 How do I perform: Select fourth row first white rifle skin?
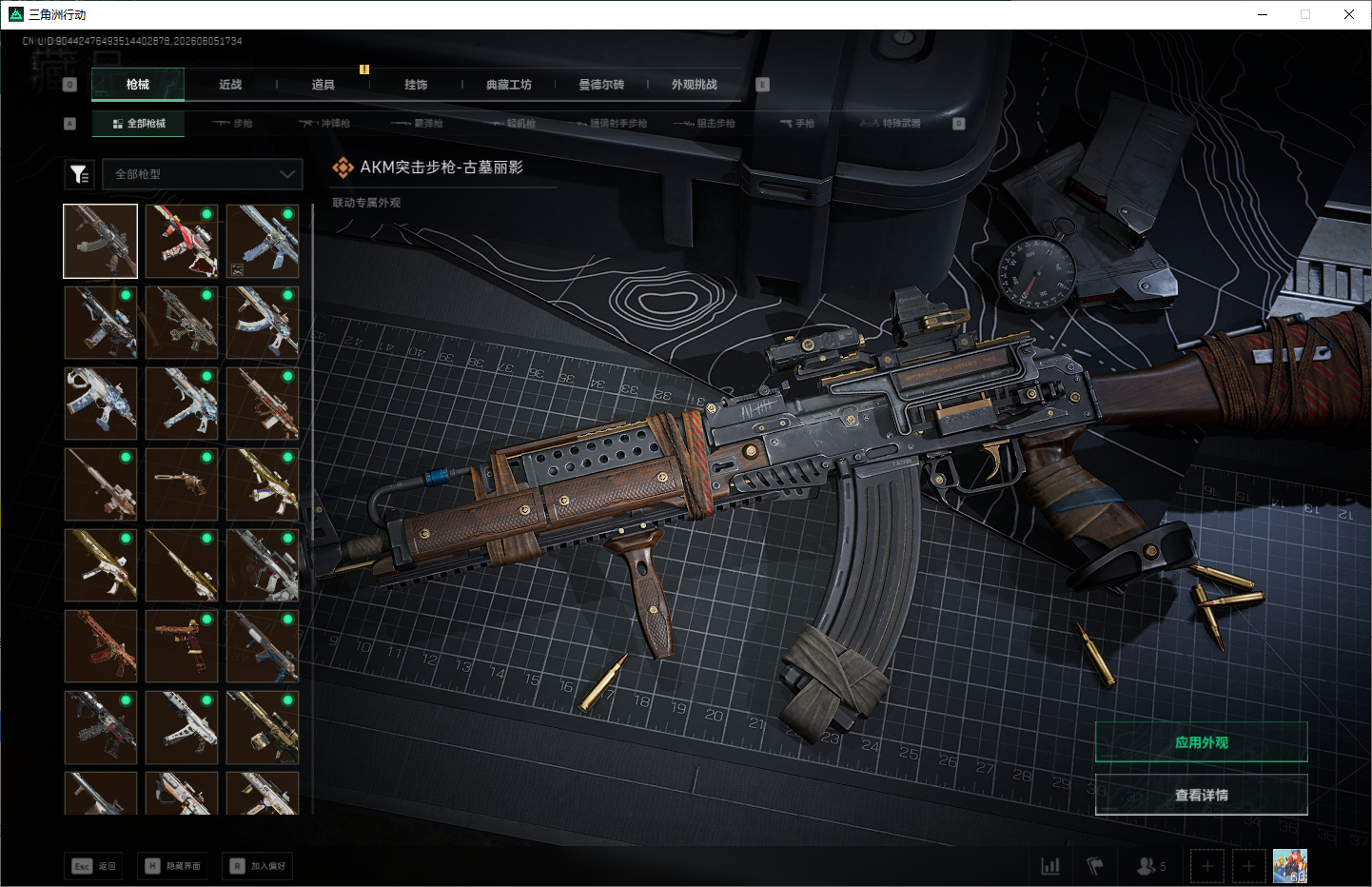click(101, 484)
